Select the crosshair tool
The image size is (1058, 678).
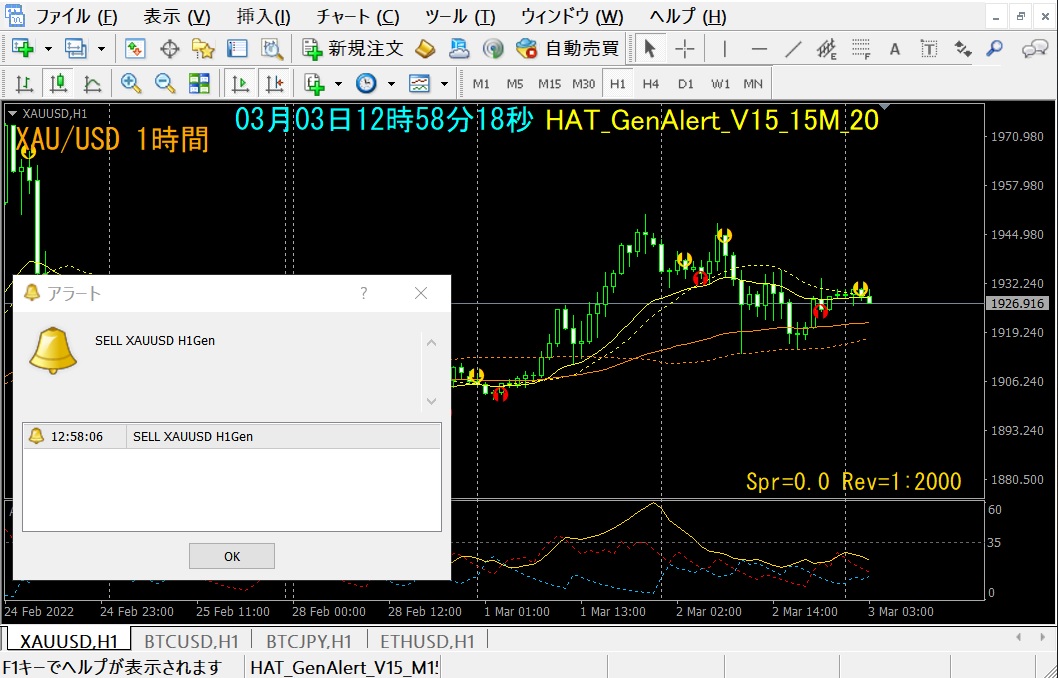tap(685, 49)
